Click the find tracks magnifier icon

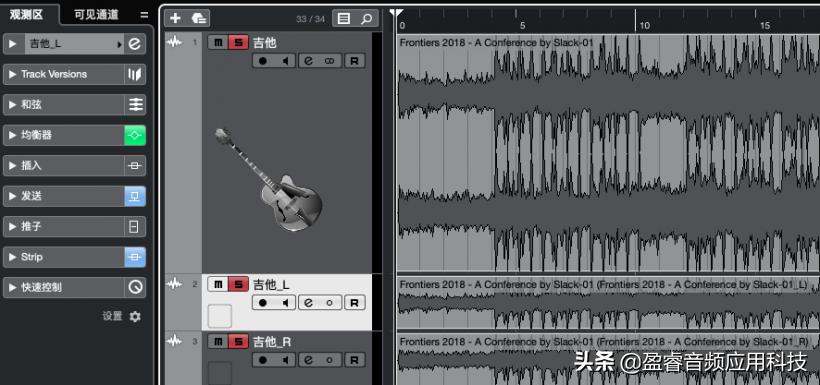[x=367, y=19]
